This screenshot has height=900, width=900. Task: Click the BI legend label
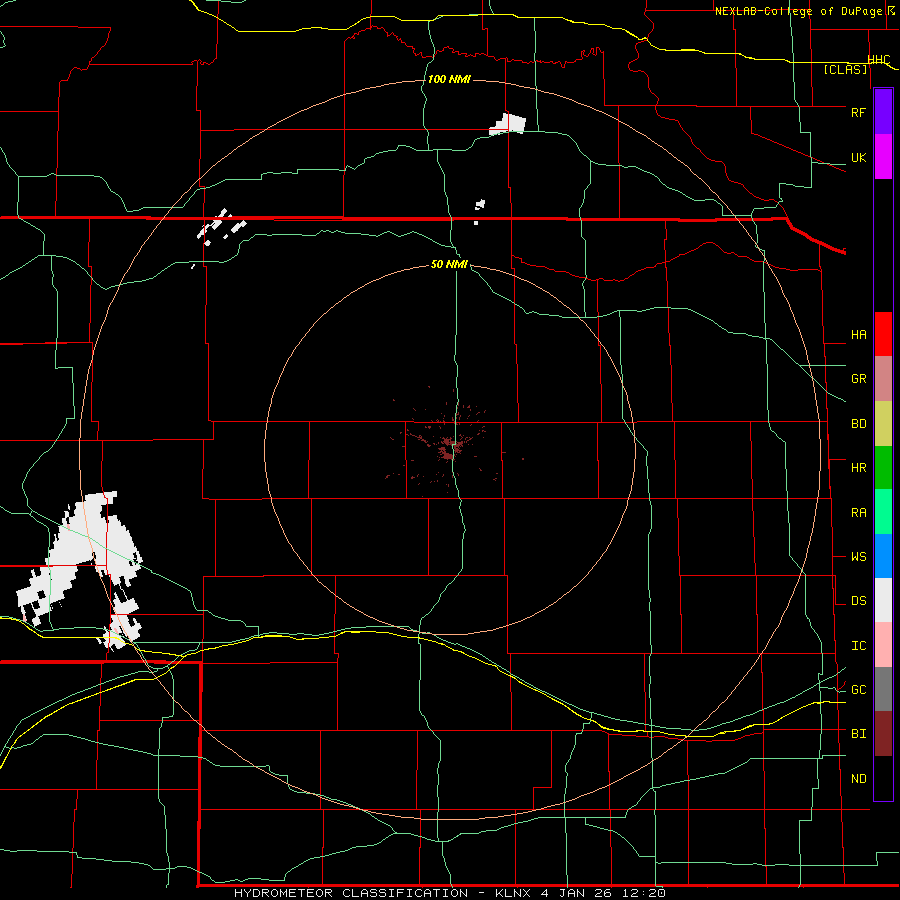[x=858, y=734]
